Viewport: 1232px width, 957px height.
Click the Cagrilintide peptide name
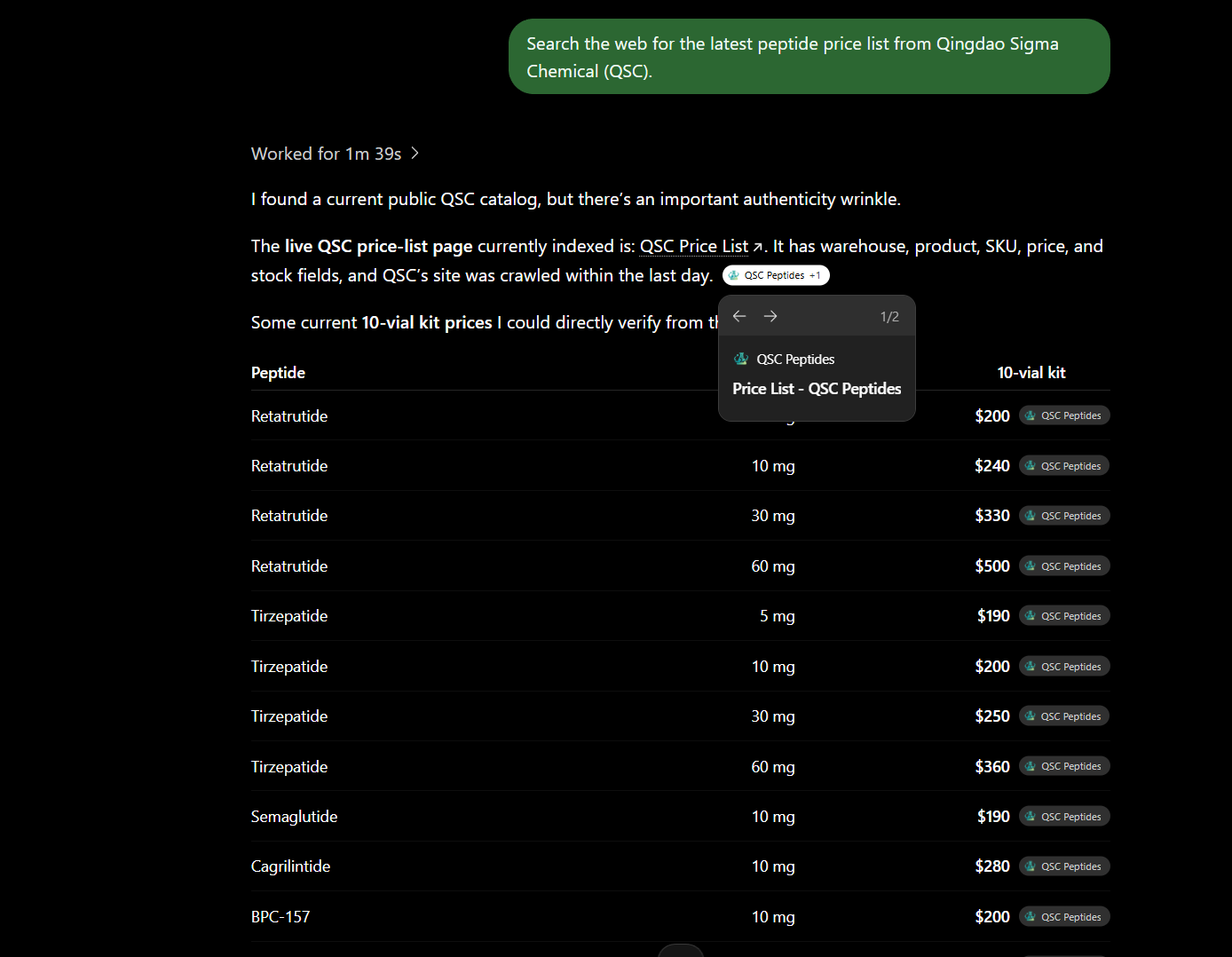tap(290, 866)
